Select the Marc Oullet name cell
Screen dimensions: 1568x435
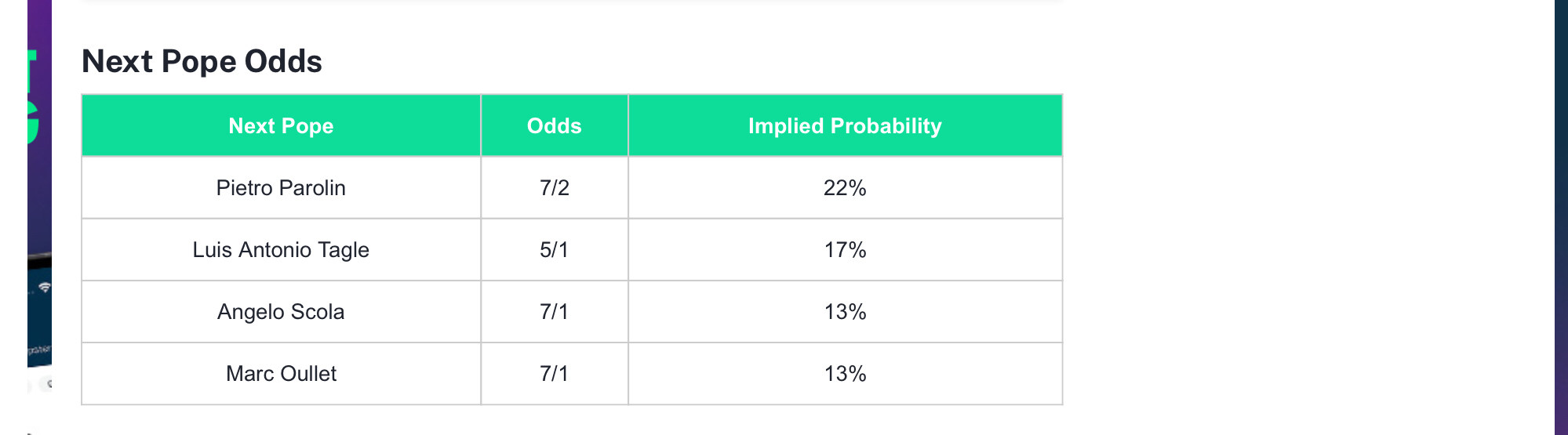(x=281, y=374)
